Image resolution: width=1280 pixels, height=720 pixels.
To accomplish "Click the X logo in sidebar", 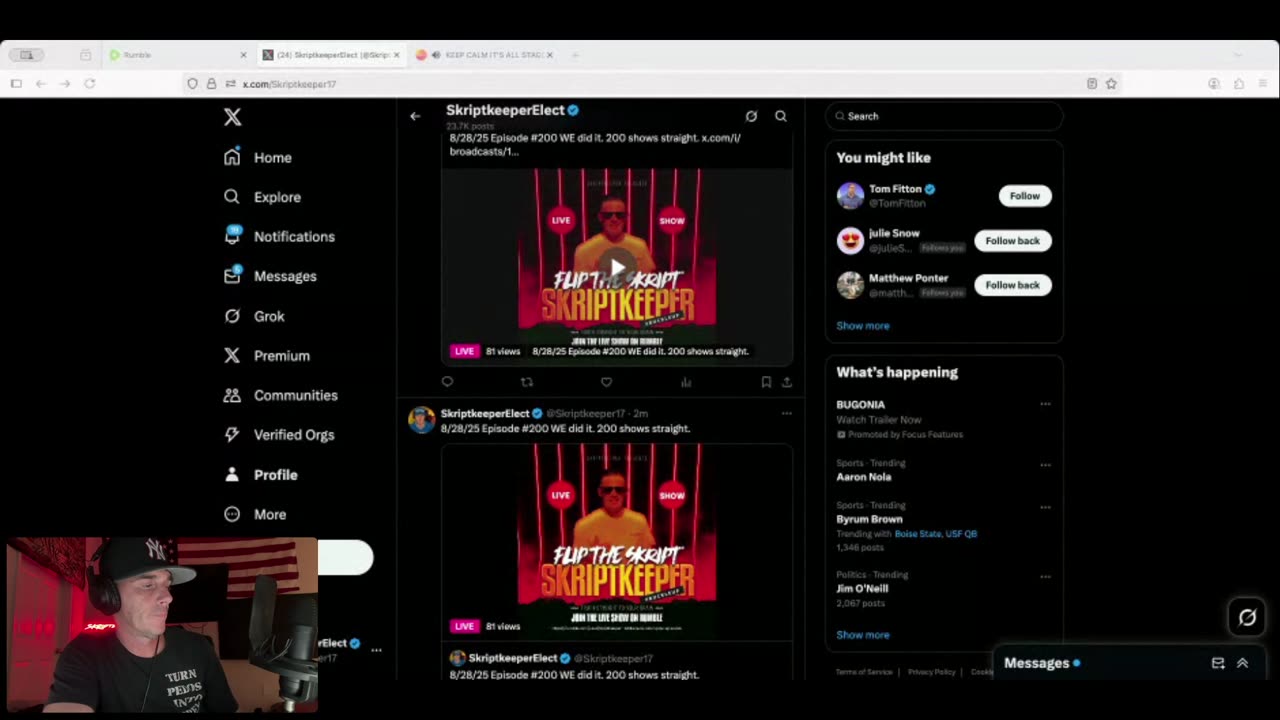I will [232, 117].
